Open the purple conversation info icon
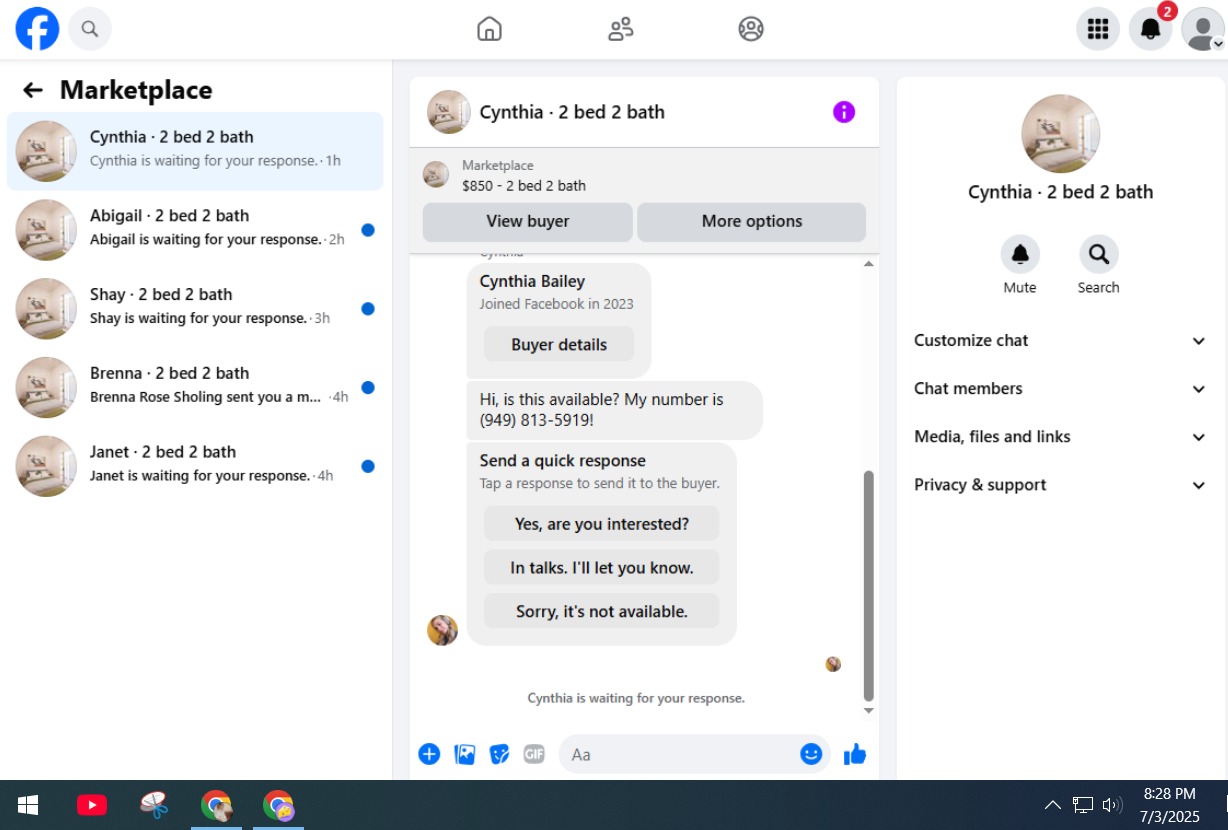 [x=844, y=112]
